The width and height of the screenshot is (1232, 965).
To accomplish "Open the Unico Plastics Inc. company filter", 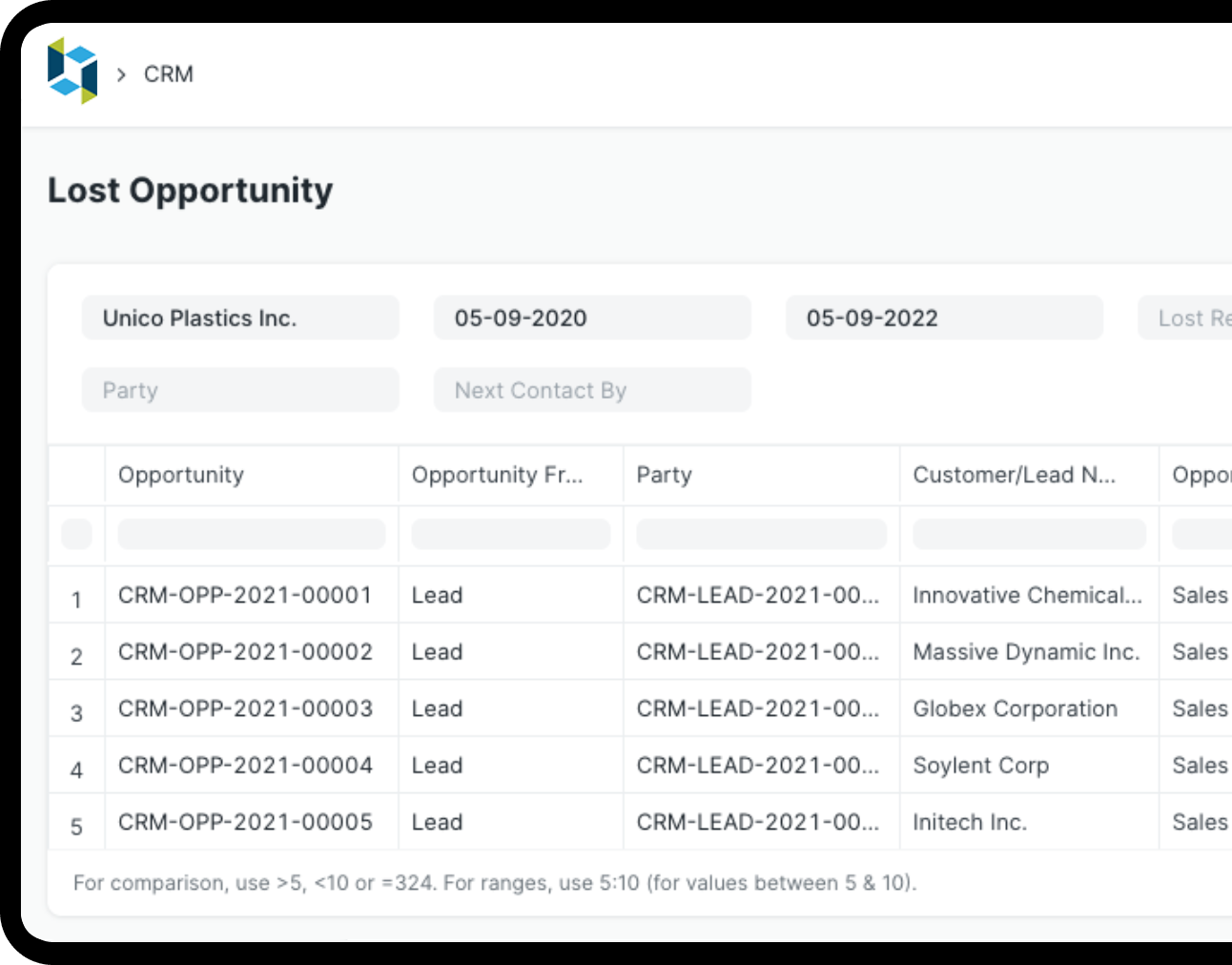I will [239, 318].
